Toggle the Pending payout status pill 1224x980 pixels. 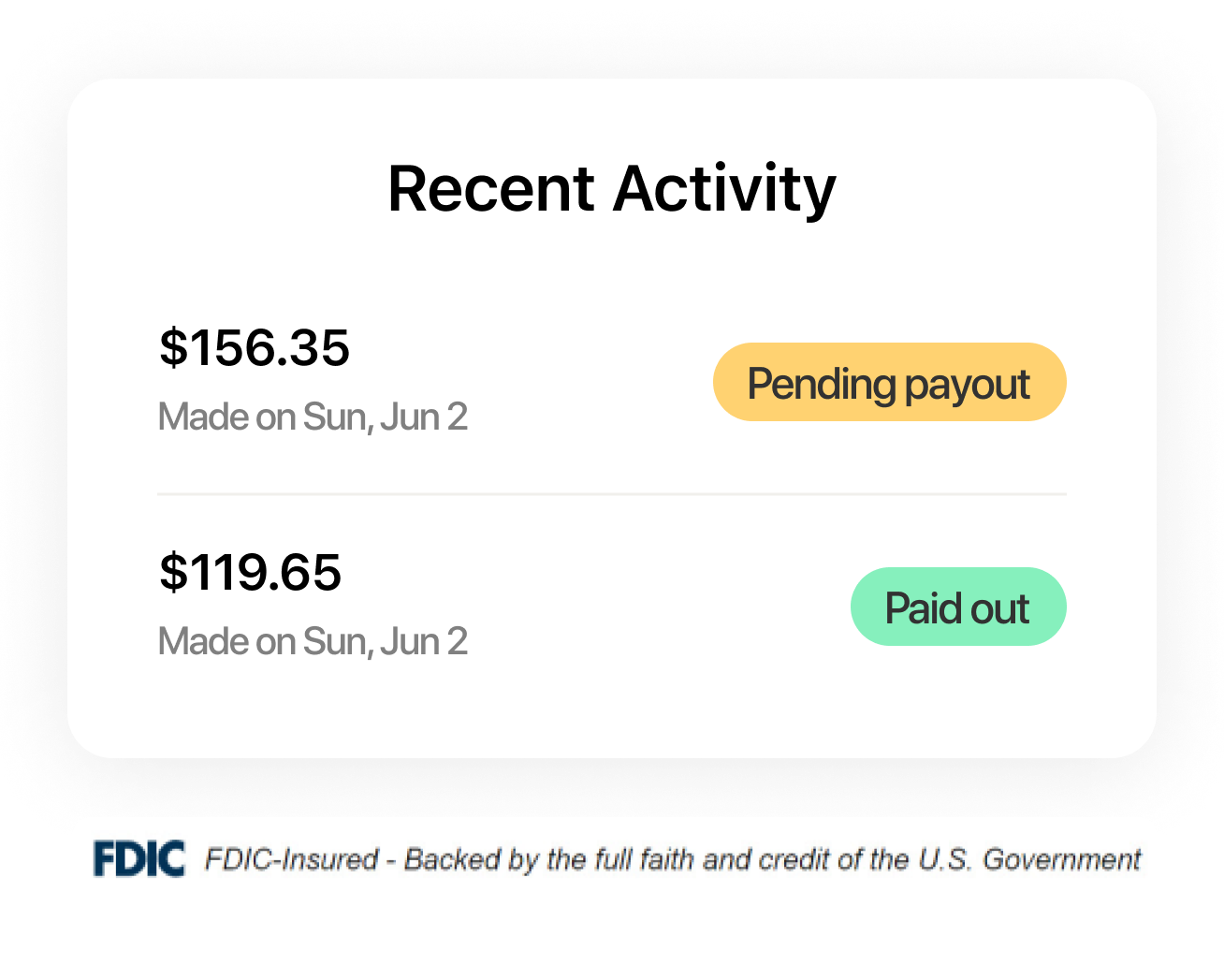[x=889, y=381]
